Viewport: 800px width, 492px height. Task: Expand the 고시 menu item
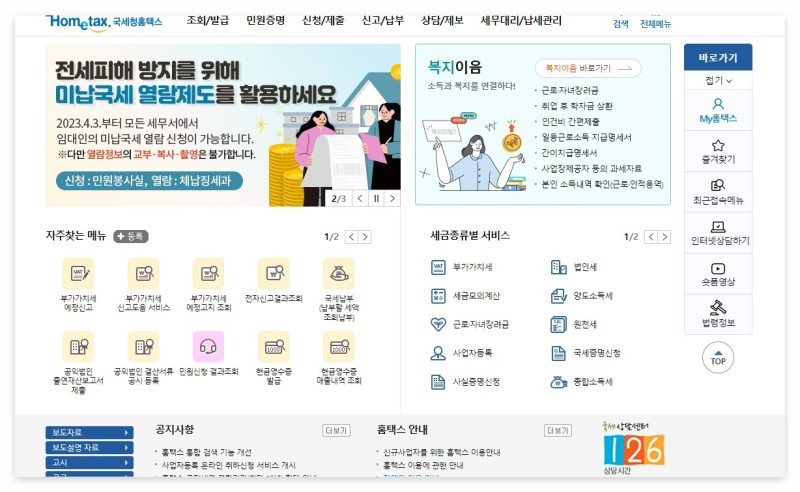coord(89,462)
